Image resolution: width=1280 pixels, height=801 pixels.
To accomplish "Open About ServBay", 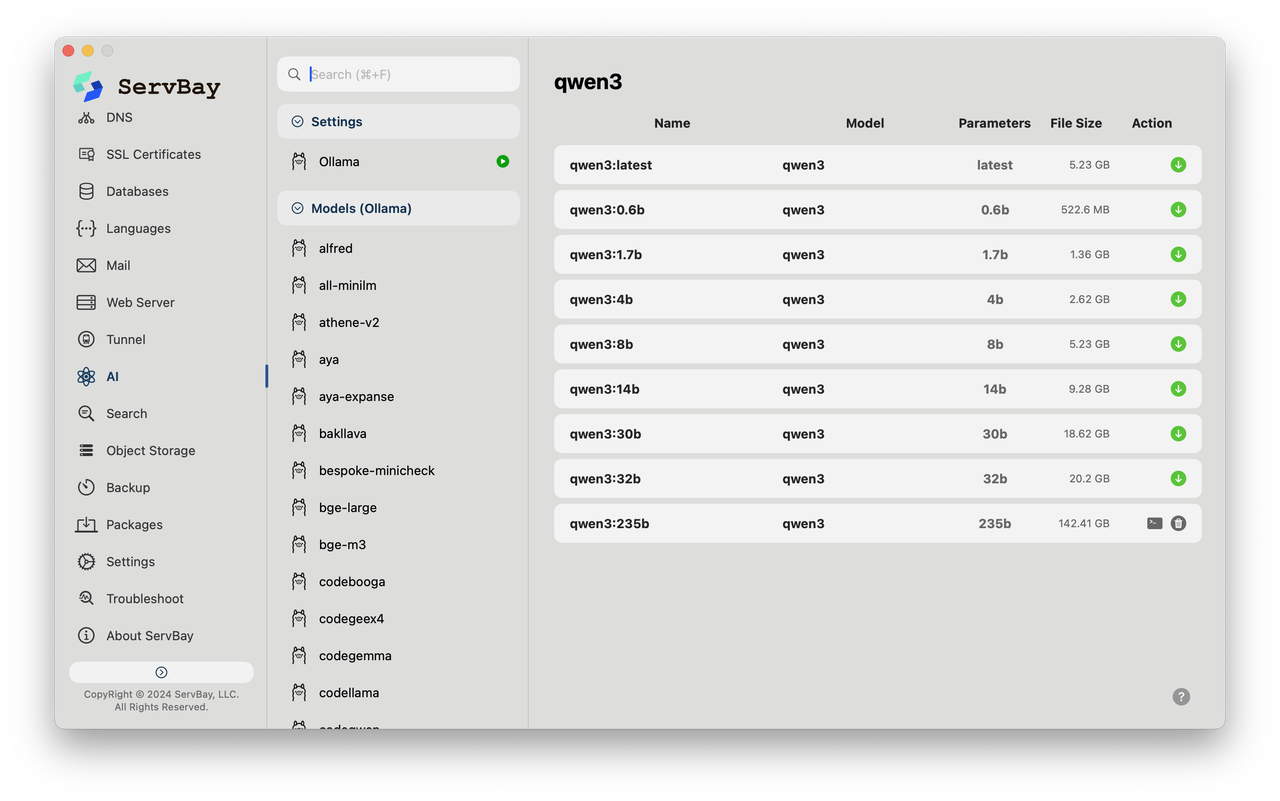I will (150, 635).
